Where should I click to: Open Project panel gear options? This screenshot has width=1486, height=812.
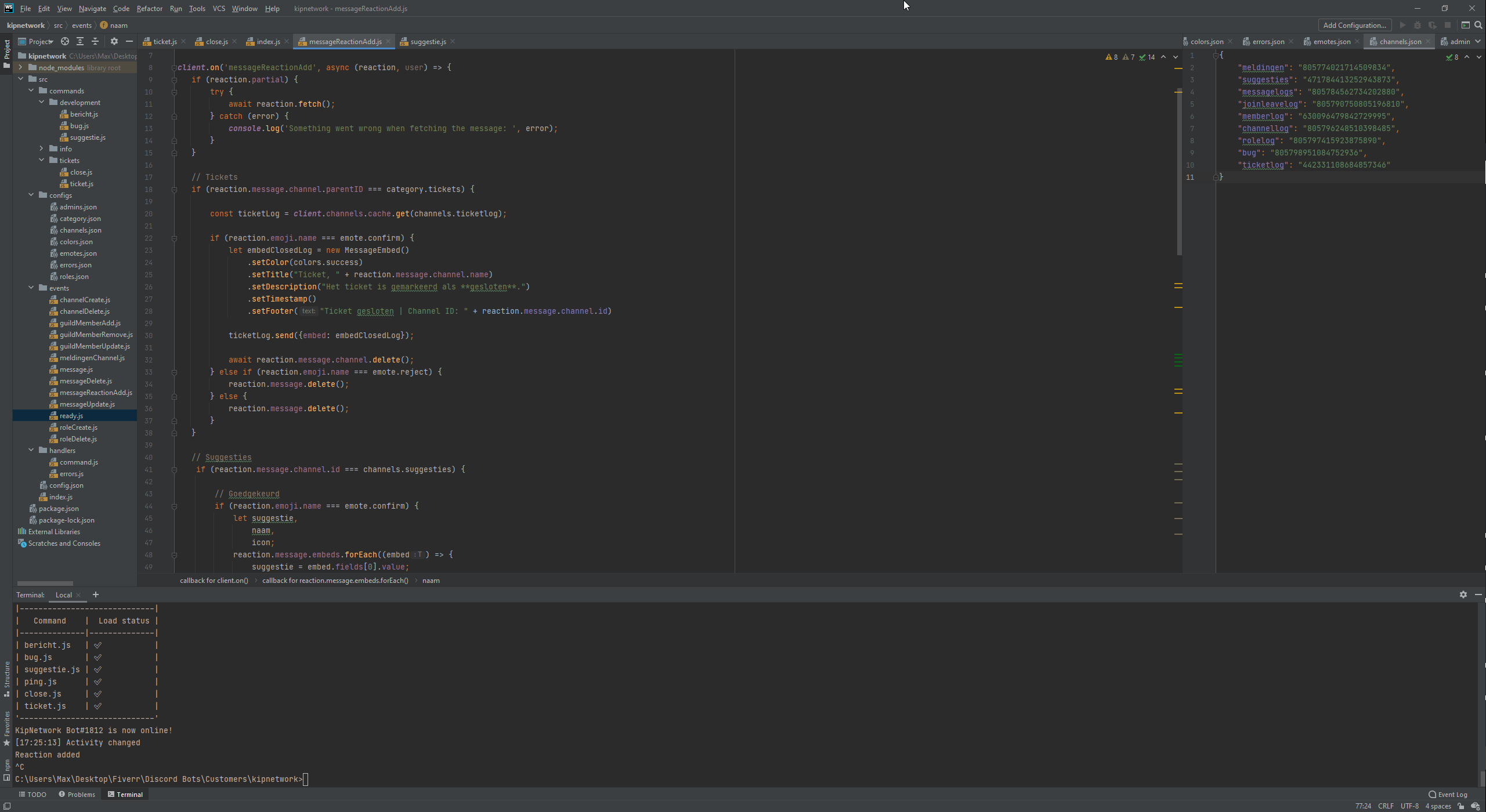tap(114, 41)
